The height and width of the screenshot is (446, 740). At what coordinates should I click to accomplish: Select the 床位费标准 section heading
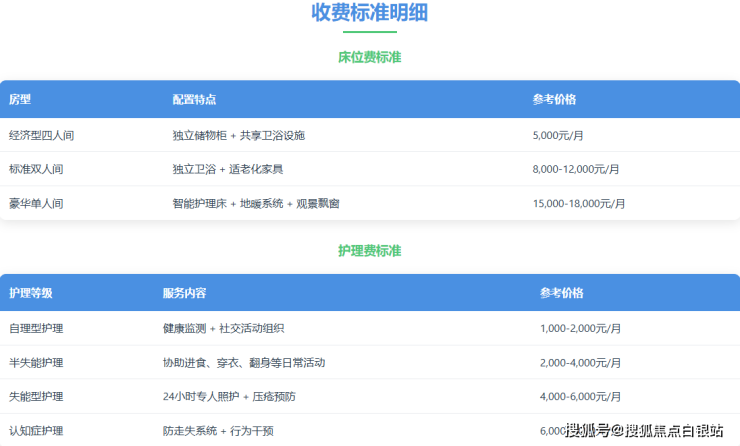click(369, 57)
